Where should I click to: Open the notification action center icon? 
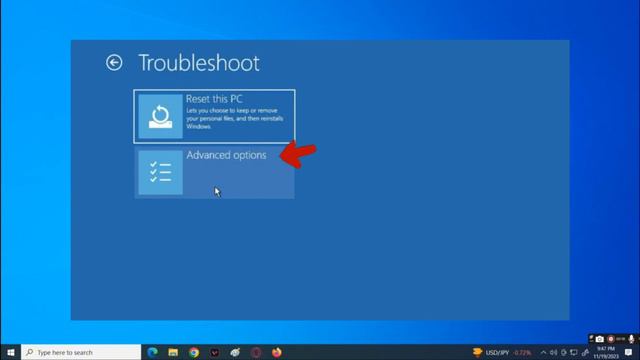pyautogui.click(x=629, y=353)
